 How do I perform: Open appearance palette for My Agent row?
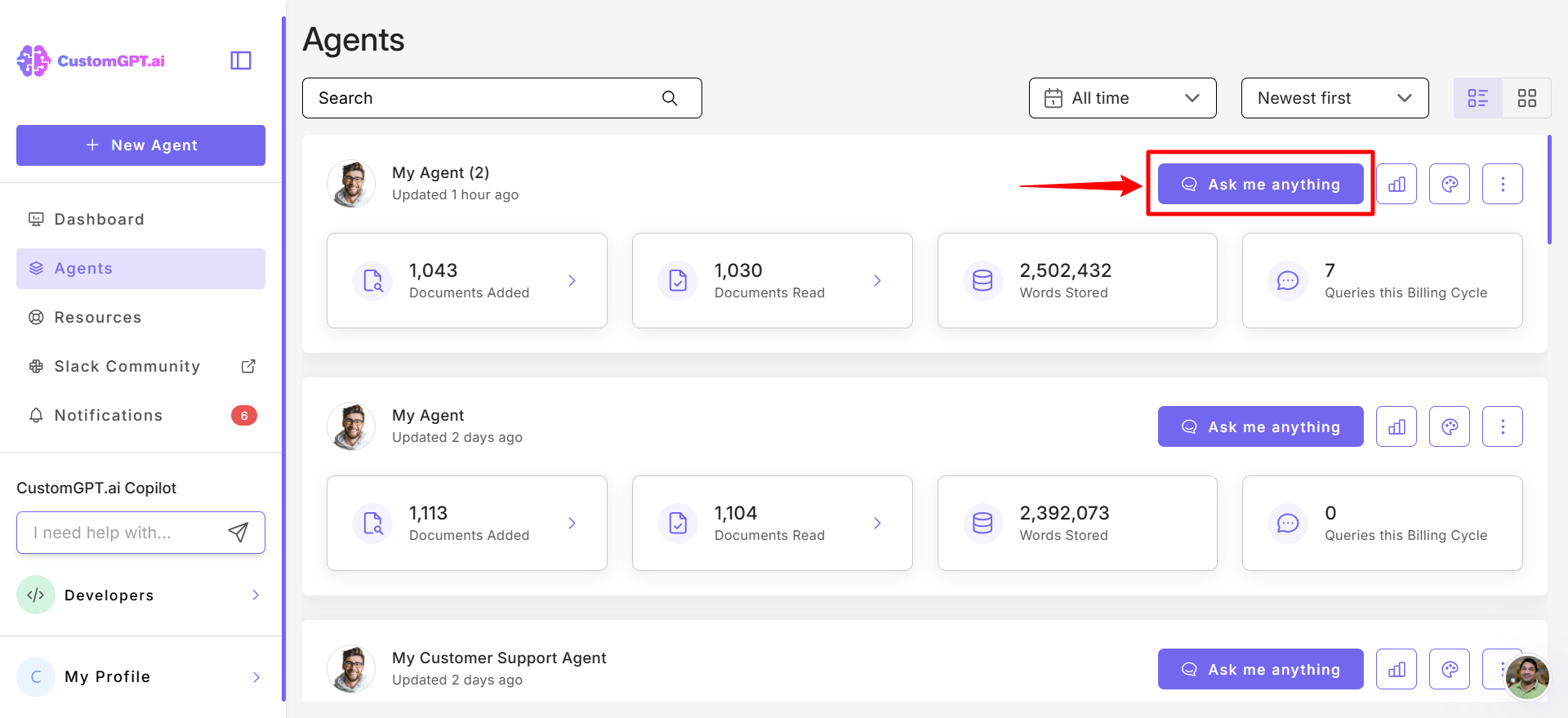1450,426
